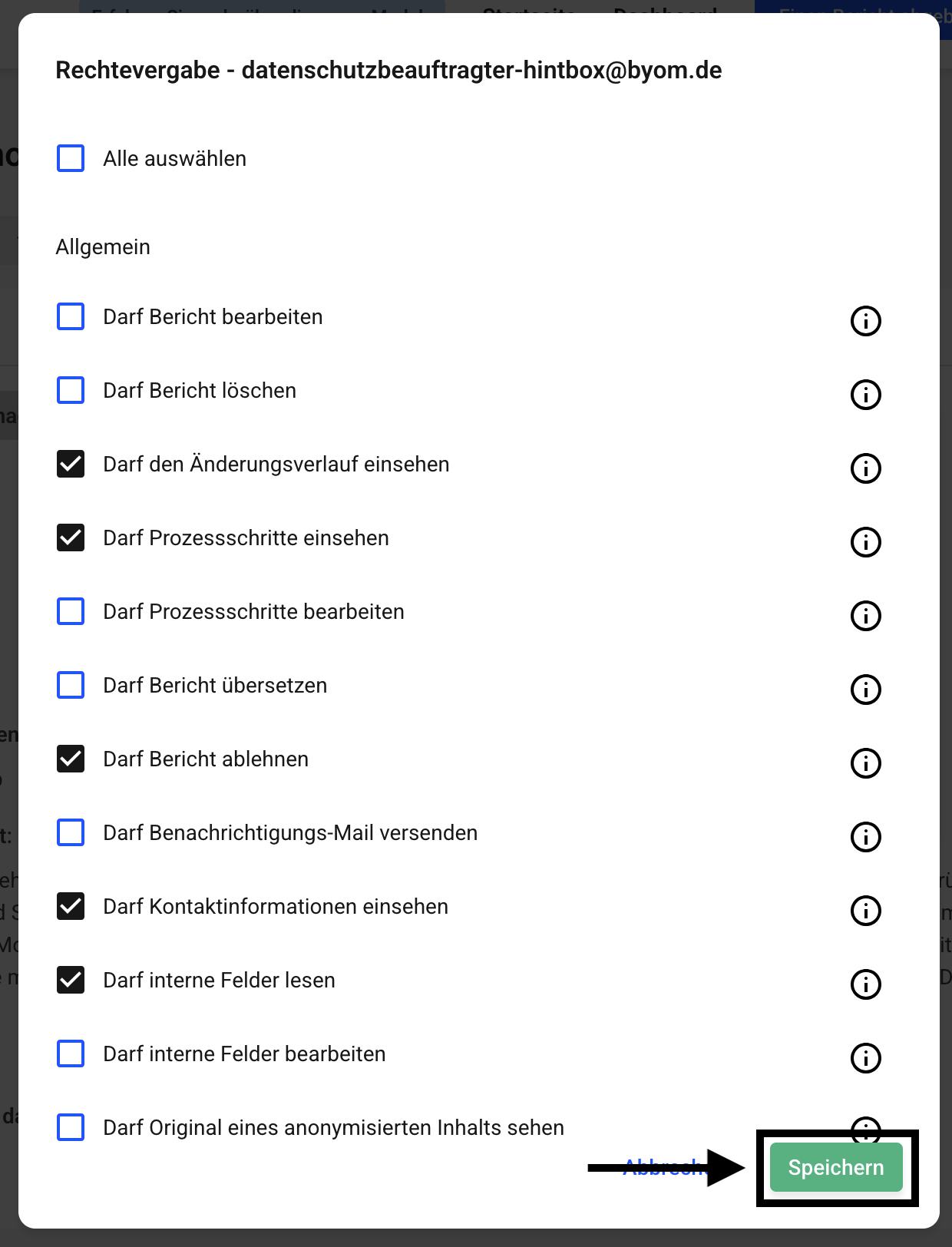Show info for 'Darf Bericht löschen'

(x=865, y=395)
